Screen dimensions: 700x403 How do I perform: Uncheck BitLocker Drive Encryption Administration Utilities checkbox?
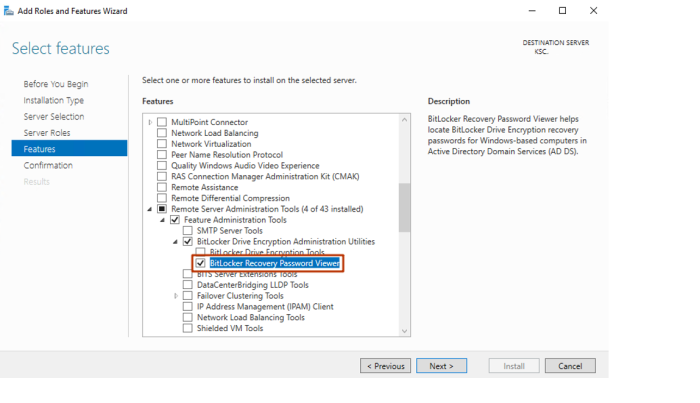tap(188, 241)
